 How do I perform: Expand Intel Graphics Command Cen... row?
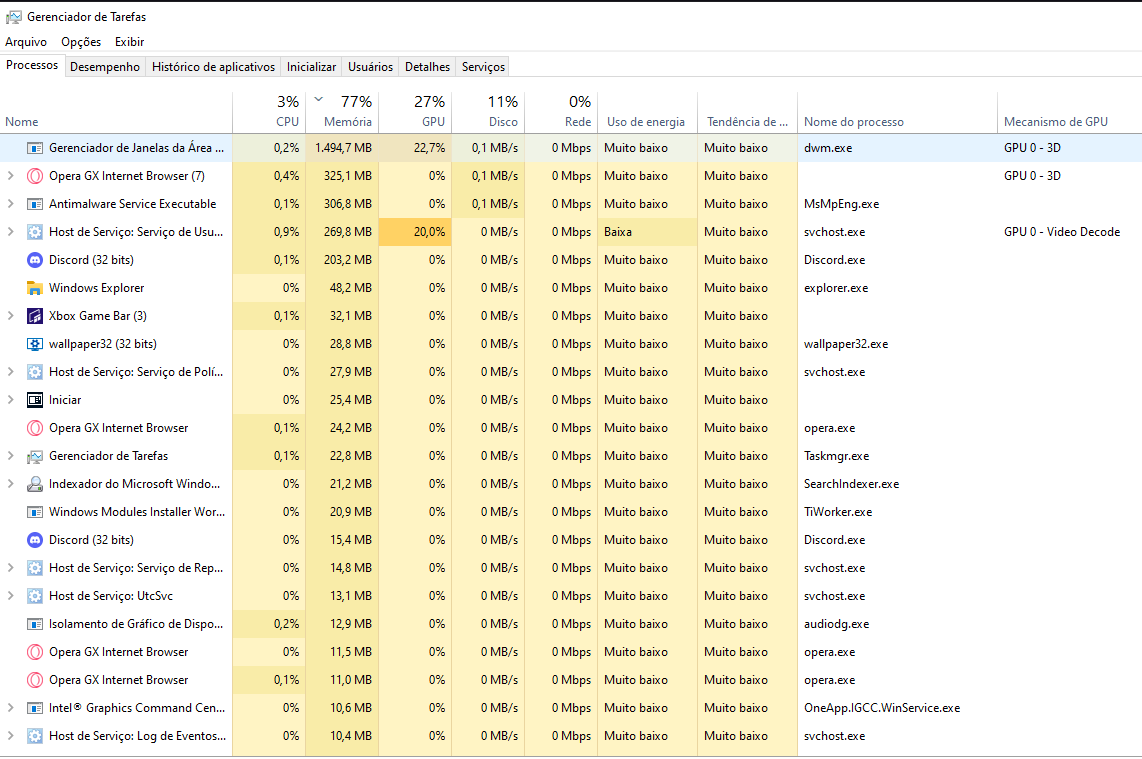coord(10,708)
